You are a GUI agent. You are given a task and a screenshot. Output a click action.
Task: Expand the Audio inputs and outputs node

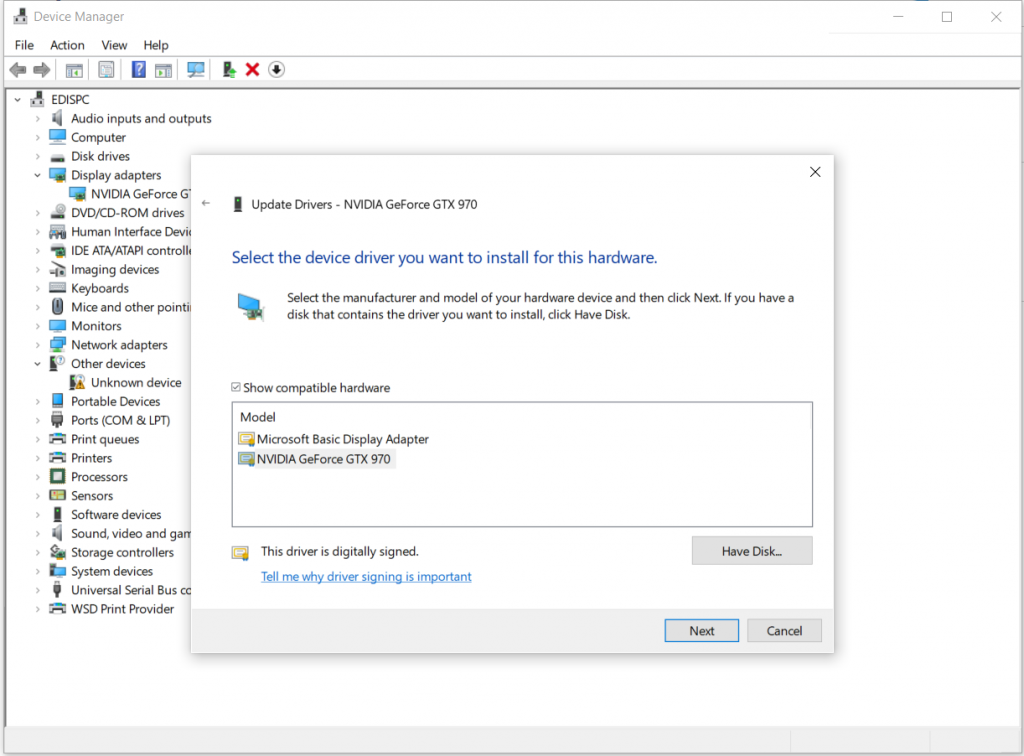click(x=37, y=119)
